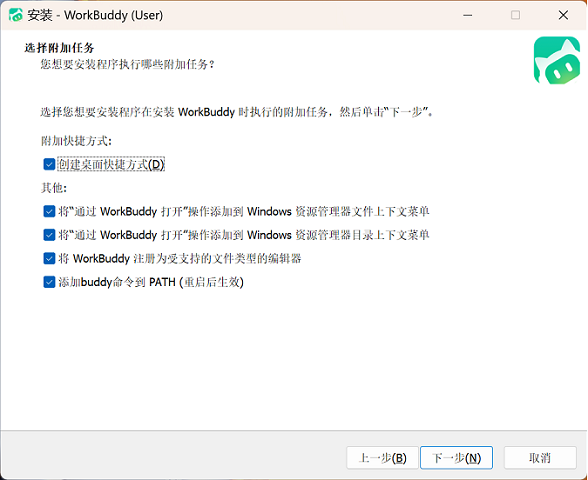Minimize the installer window
The width and height of the screenshot is (588, 480).
coord(468,15)
